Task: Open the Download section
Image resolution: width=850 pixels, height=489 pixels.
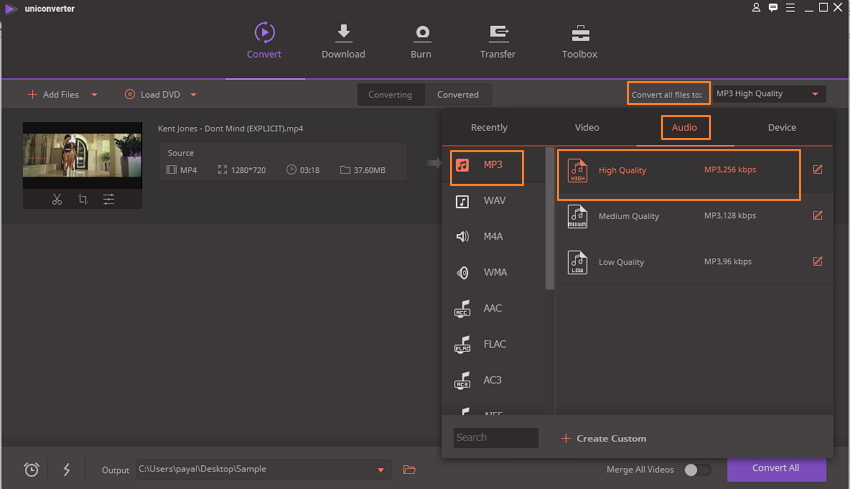Action: [343, 41]
